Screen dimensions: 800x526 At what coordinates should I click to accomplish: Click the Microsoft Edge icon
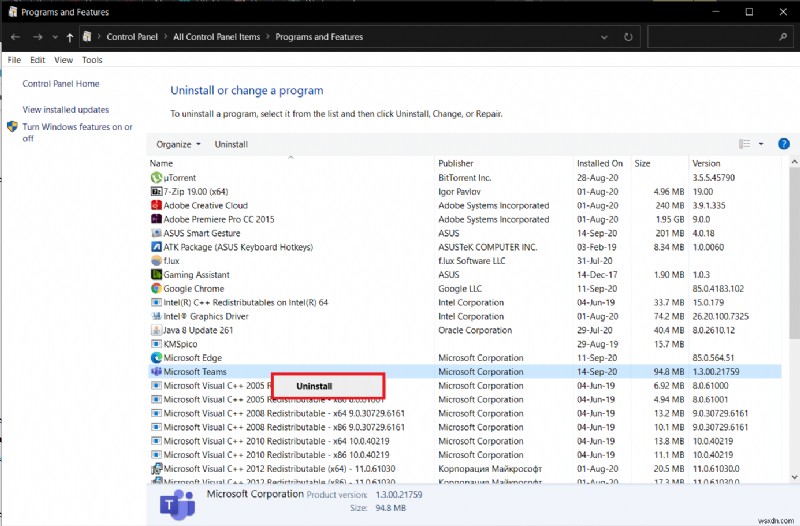(x=156, y=358)
